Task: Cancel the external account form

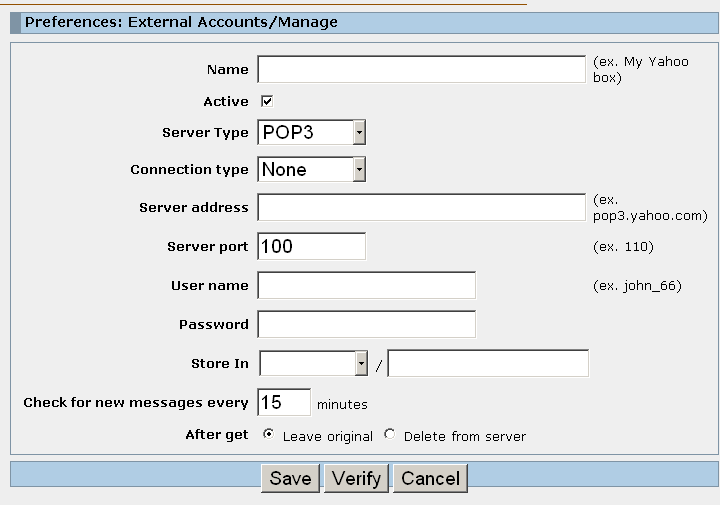Action: tap(430, 478)
